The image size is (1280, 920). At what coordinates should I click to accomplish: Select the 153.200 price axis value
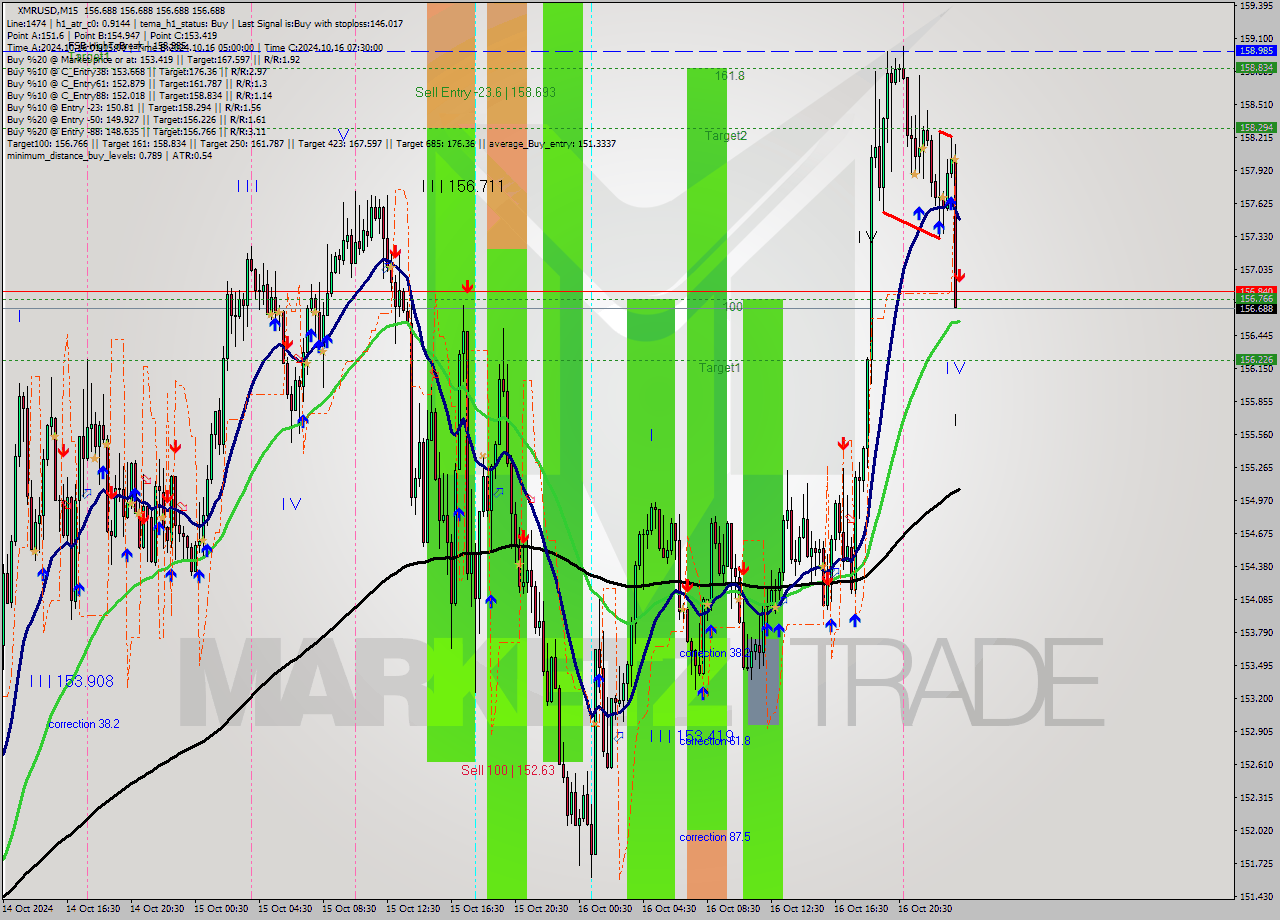click(x=1256, y=699)
